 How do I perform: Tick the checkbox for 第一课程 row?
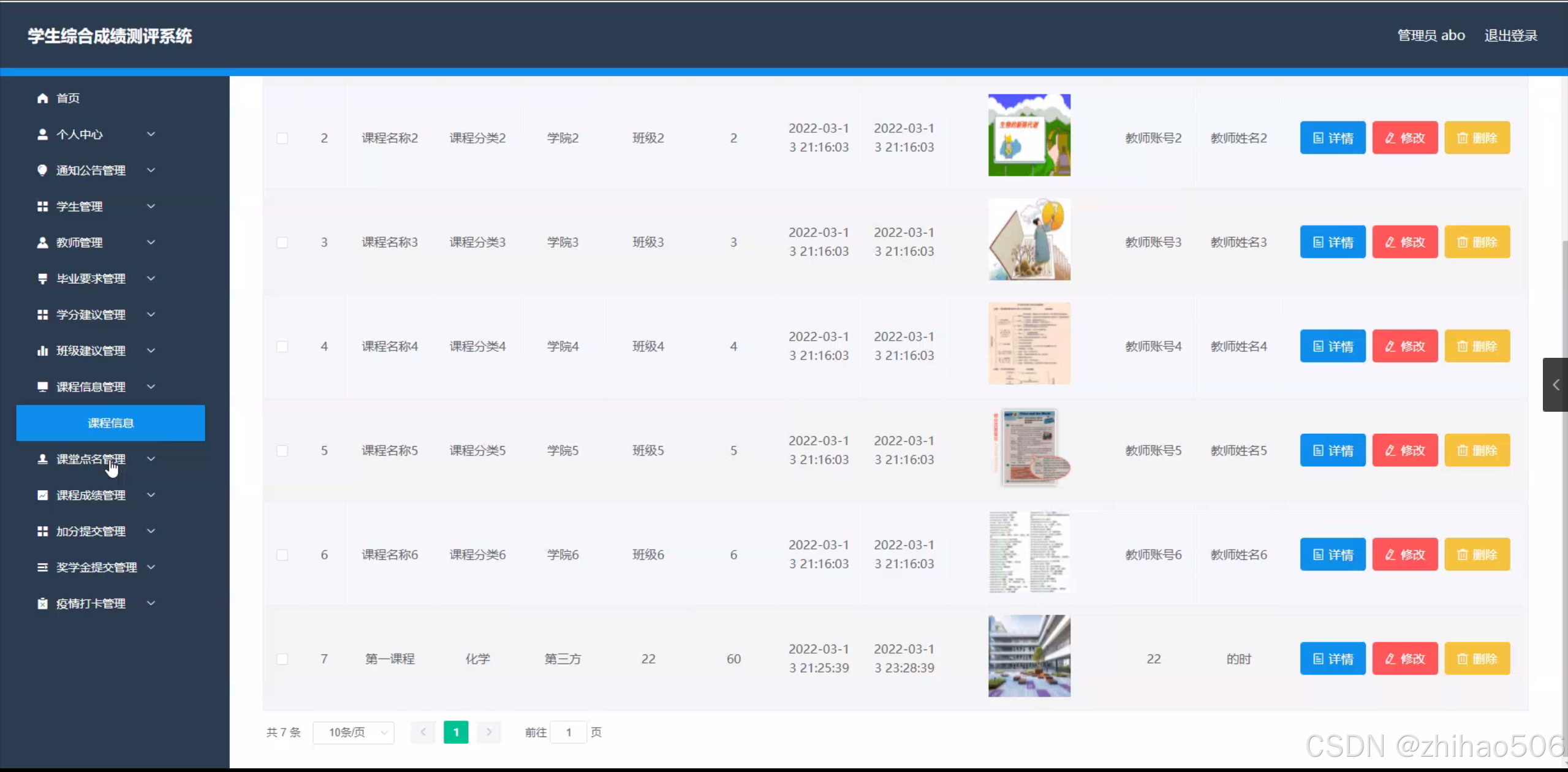click(282, 659)
